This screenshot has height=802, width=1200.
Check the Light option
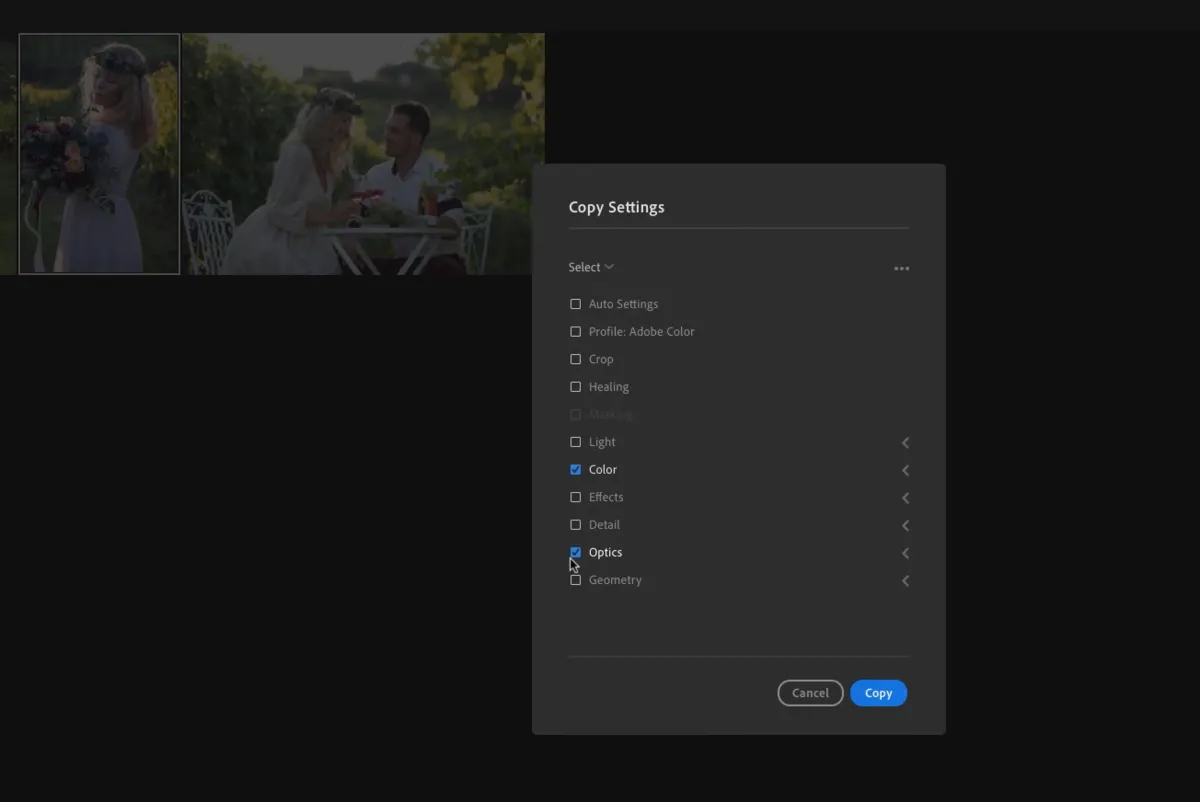pyautogui.click(x=575, y=441)
